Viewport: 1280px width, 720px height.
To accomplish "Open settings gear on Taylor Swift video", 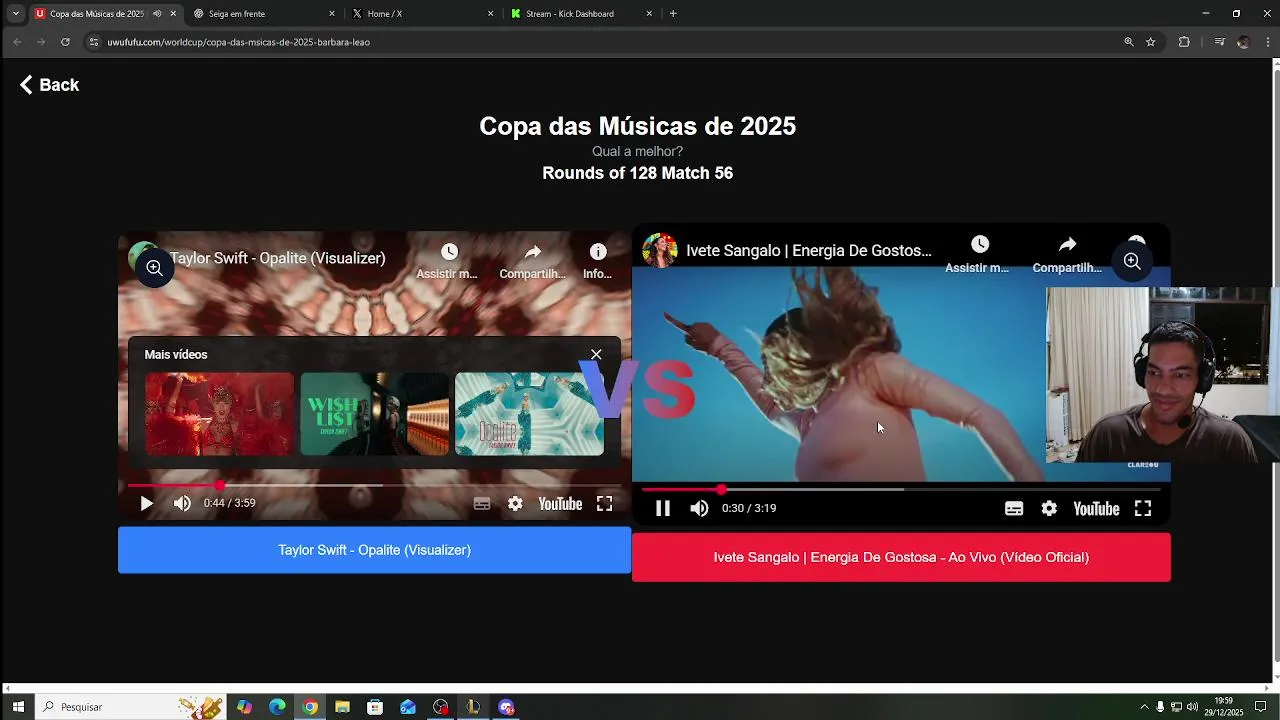I will tap(515, 504).
